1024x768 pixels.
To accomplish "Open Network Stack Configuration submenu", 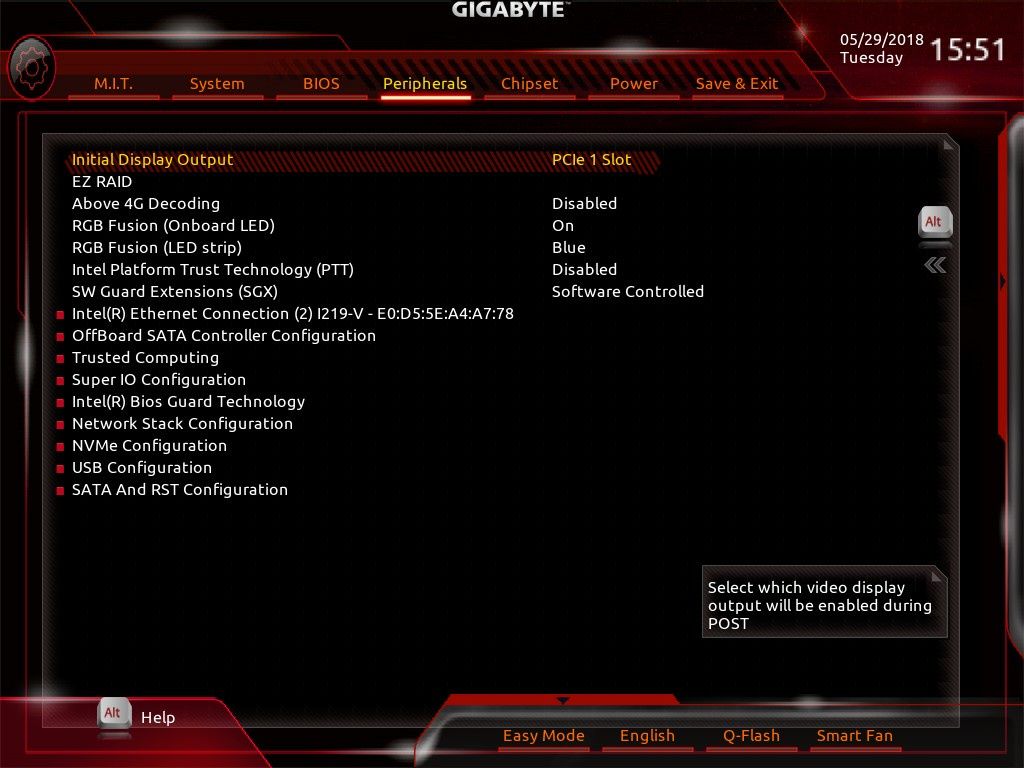I will click(x=182, y=424).
